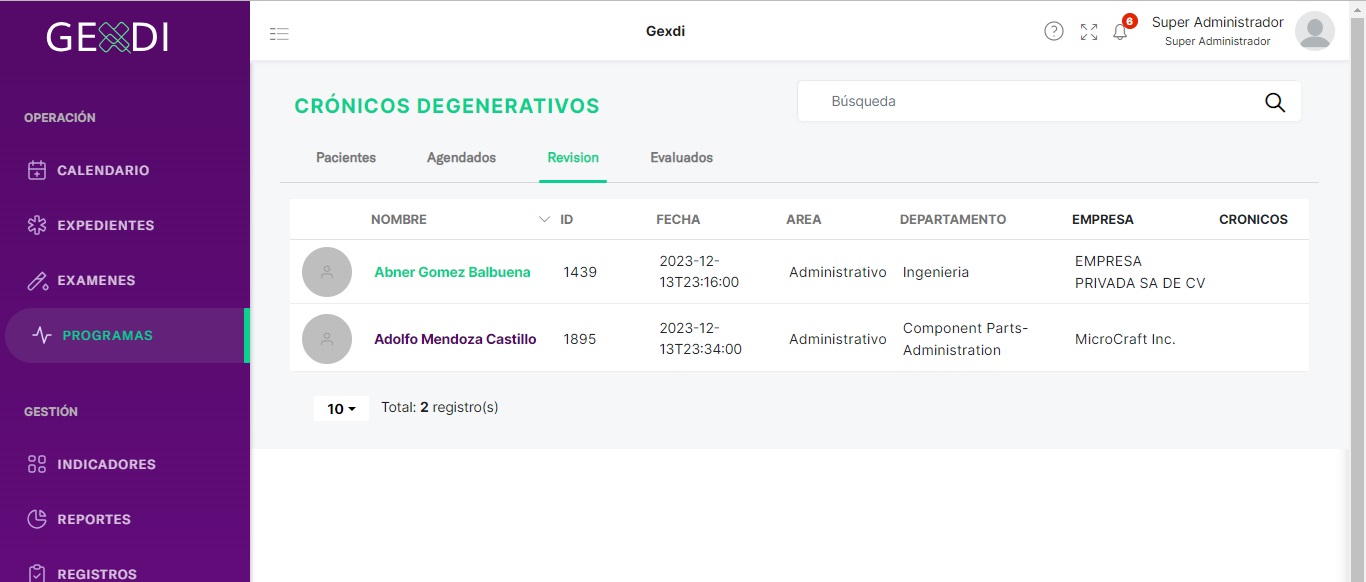Click the Expedientes sidebar icon
The height and width of the screenshot is (582, 1366).
click(x=37, y=225)
